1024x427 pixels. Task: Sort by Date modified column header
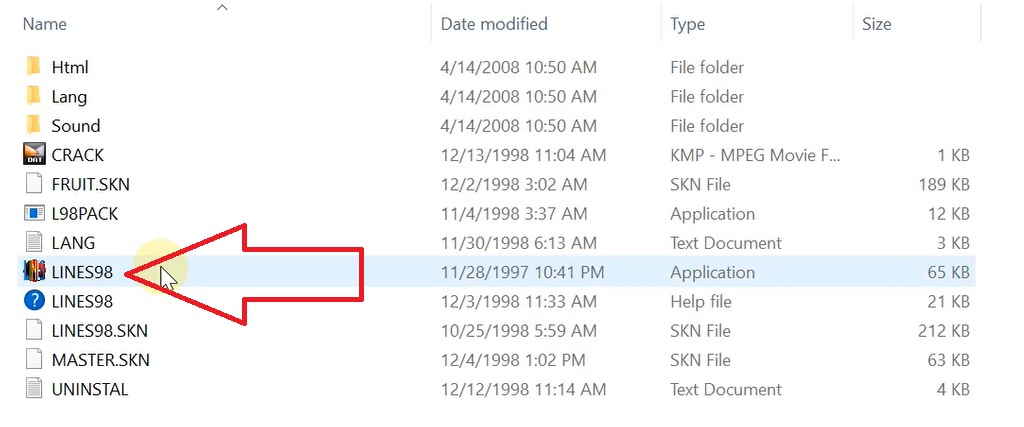point(494,24)
